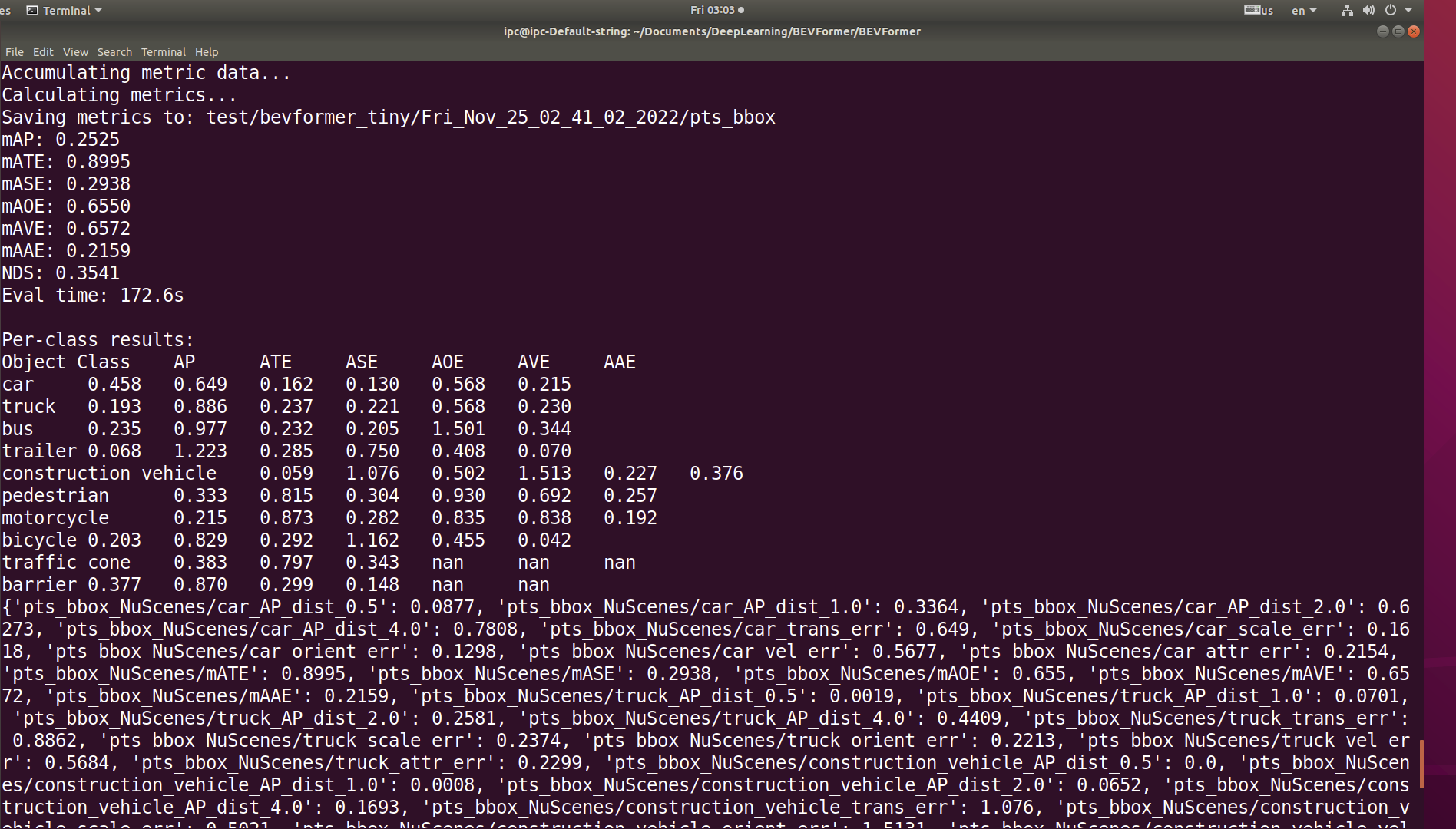Viewport: 1456px width, 829px height.
Task: Click the Activities area at top-left
Action: [x=5, y=10]
